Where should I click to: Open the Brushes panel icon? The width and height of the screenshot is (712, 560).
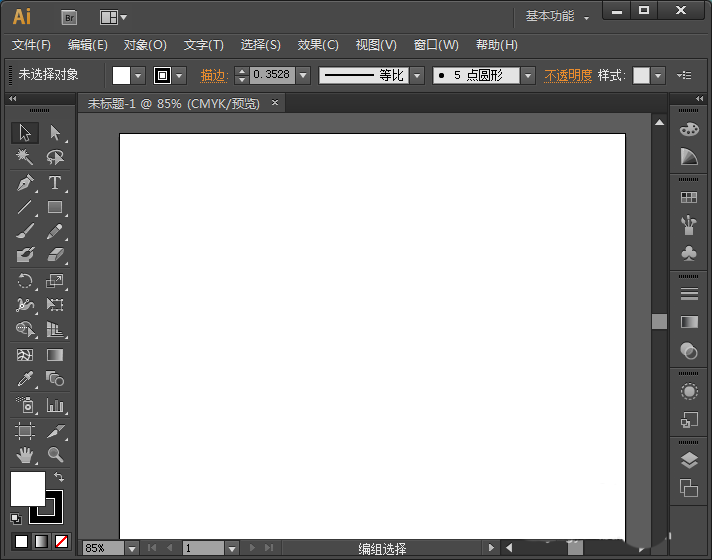tap(688, 225)
